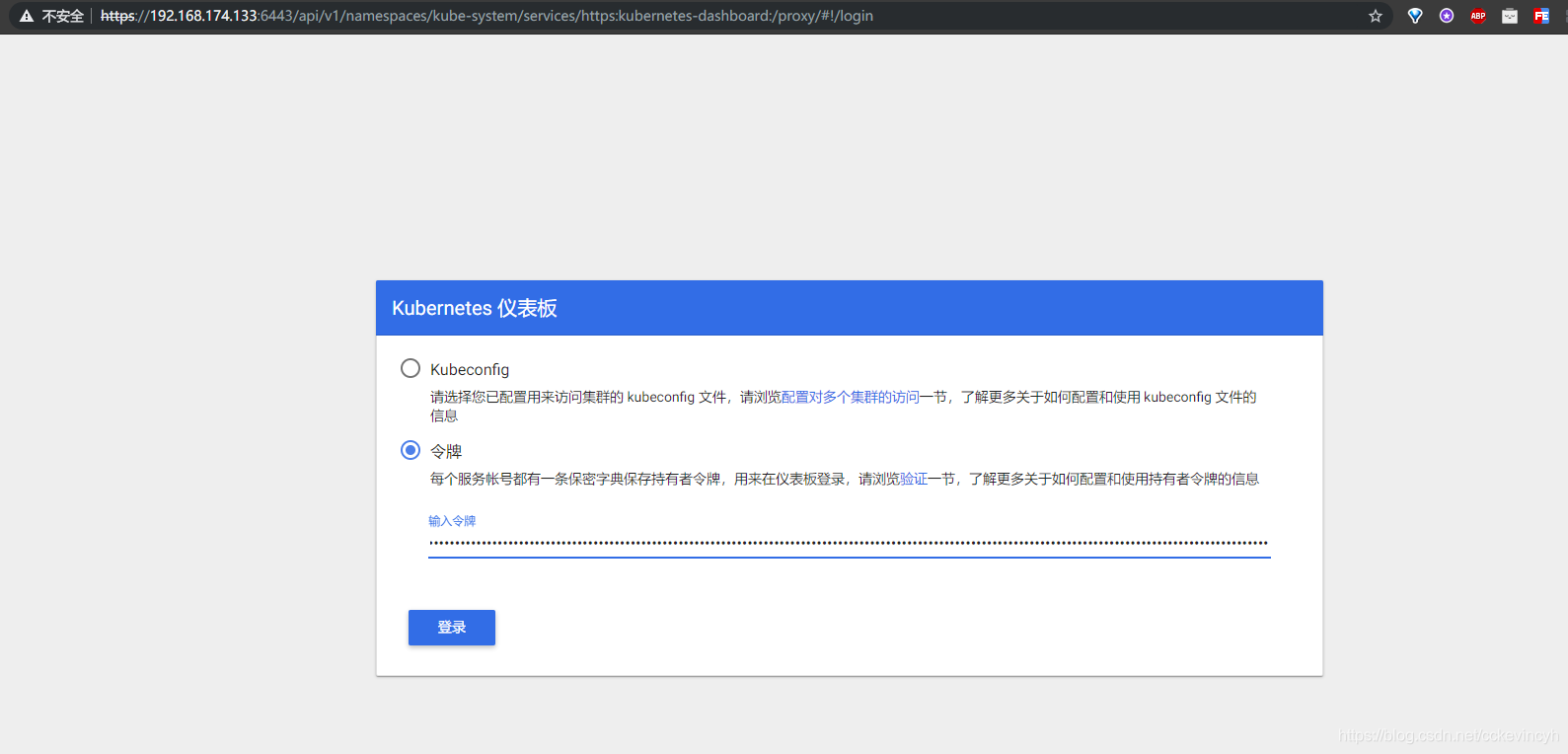1568x754 pixels.
Task: Click the URL in the address bar
Action: [486, 16]
